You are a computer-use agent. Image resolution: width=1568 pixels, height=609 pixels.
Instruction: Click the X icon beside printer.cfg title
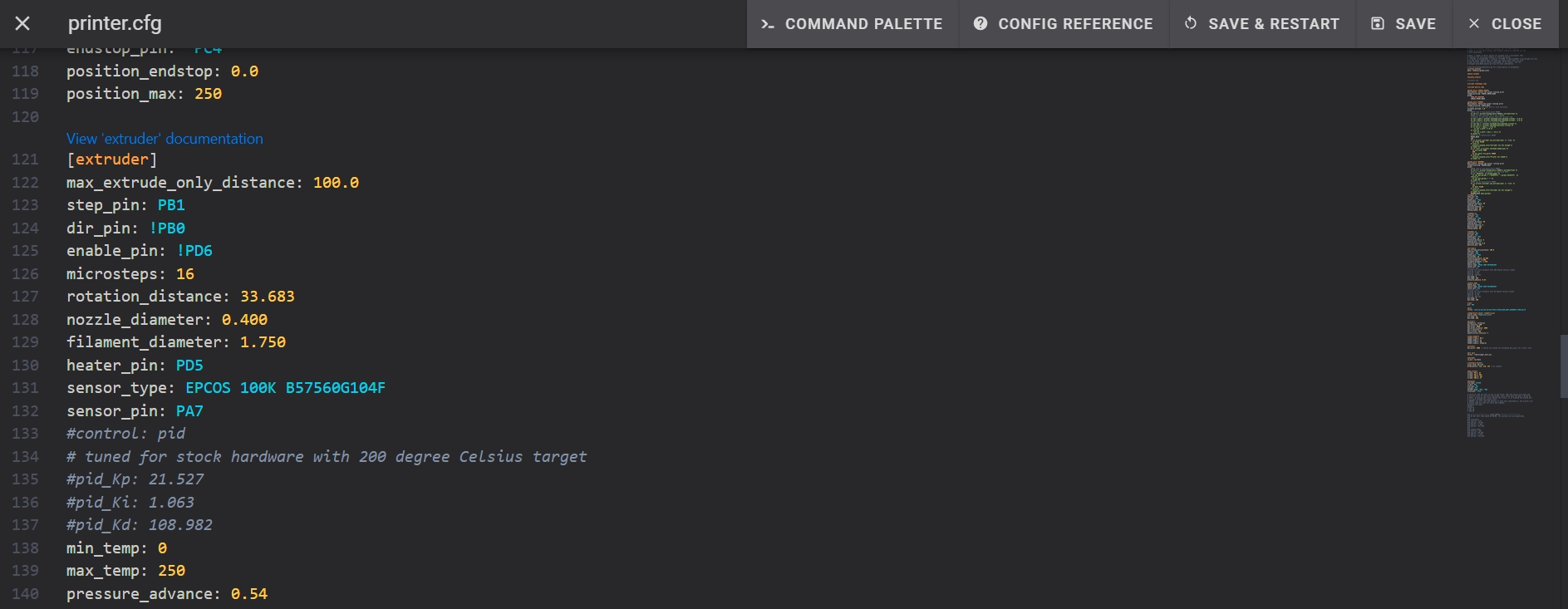click(x=22, y=23)
